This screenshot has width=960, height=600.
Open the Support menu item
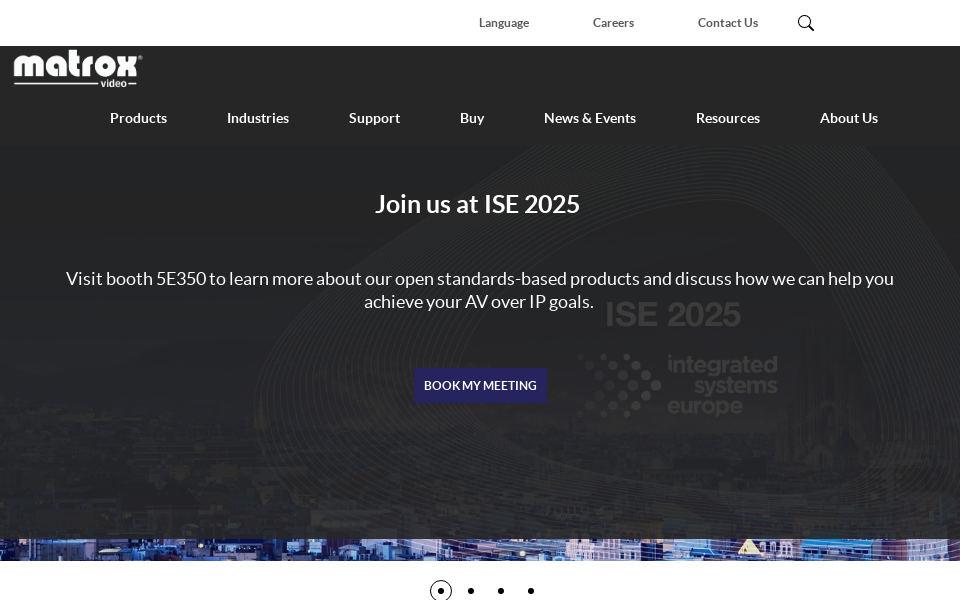(374, 118)
